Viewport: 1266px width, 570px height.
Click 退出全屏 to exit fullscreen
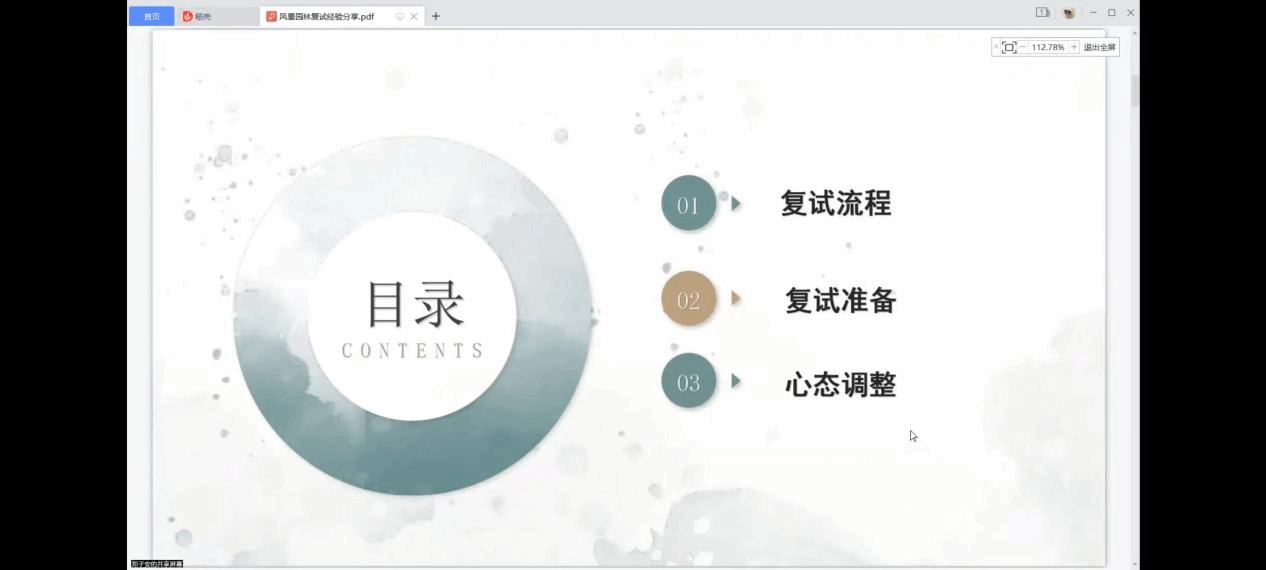click(1099, 47)
